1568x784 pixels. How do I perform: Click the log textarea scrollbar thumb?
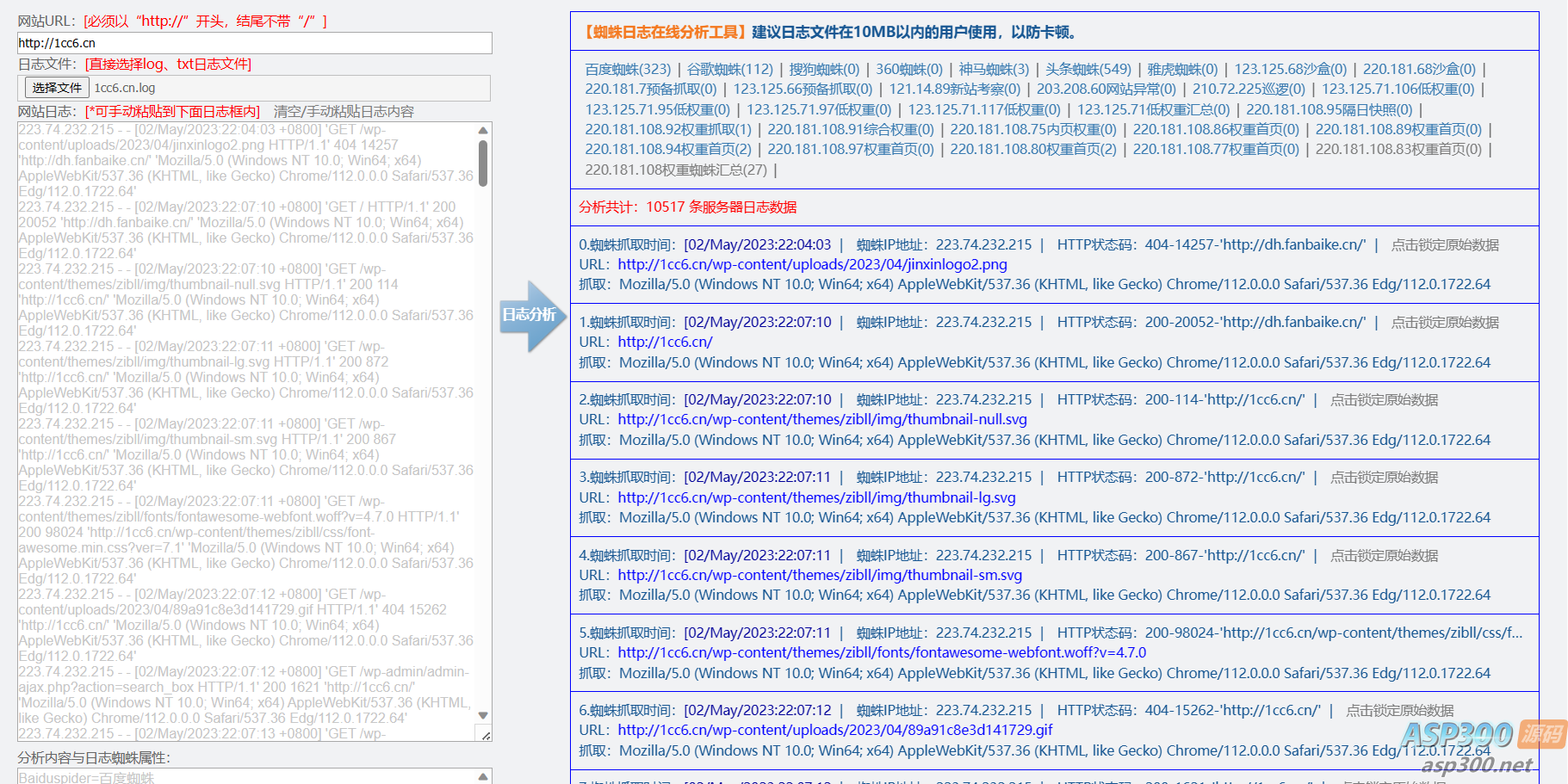(x=483, y=164)
